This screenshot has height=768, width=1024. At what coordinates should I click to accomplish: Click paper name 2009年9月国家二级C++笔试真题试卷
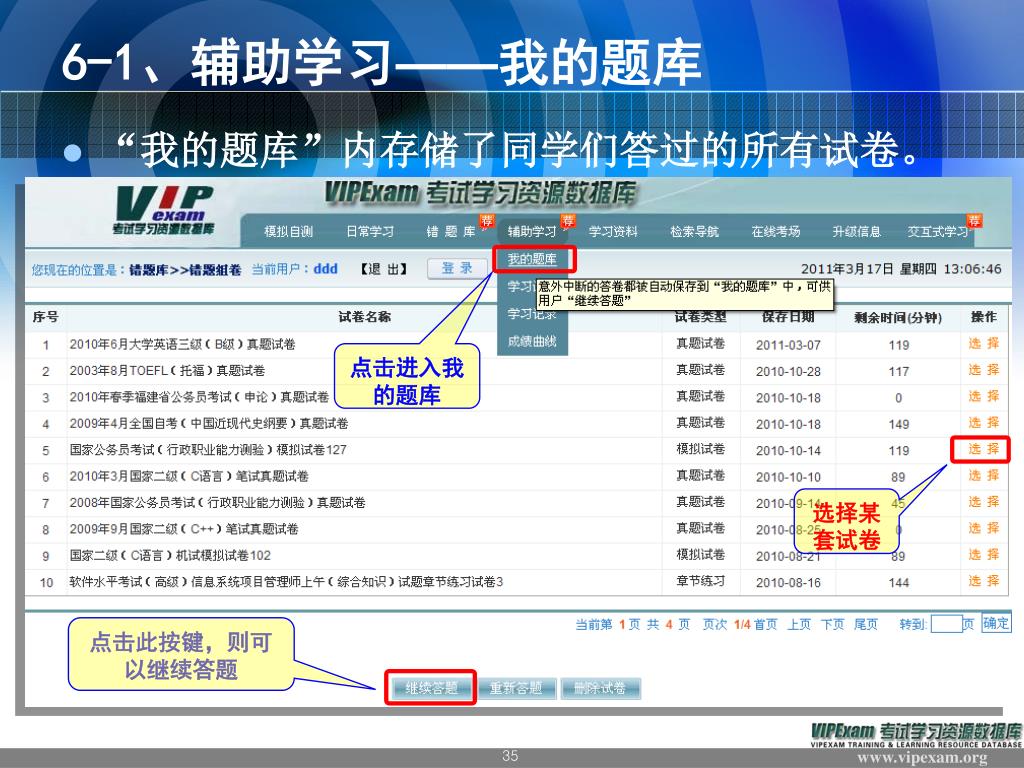184,529
